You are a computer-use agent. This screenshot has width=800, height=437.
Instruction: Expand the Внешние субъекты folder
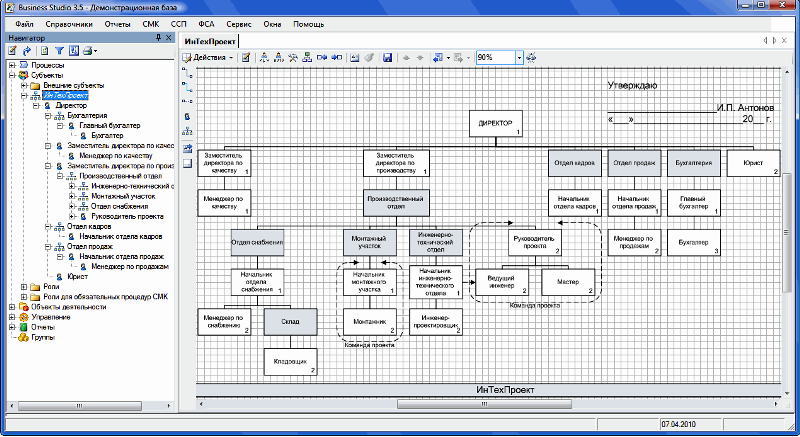point(24,86)
